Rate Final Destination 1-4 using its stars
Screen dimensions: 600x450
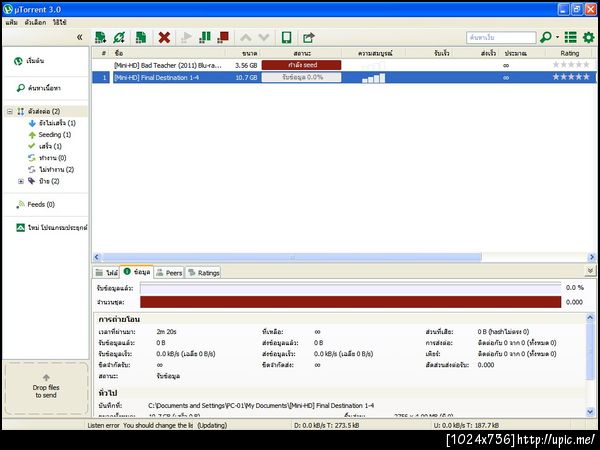click(571, 77)
